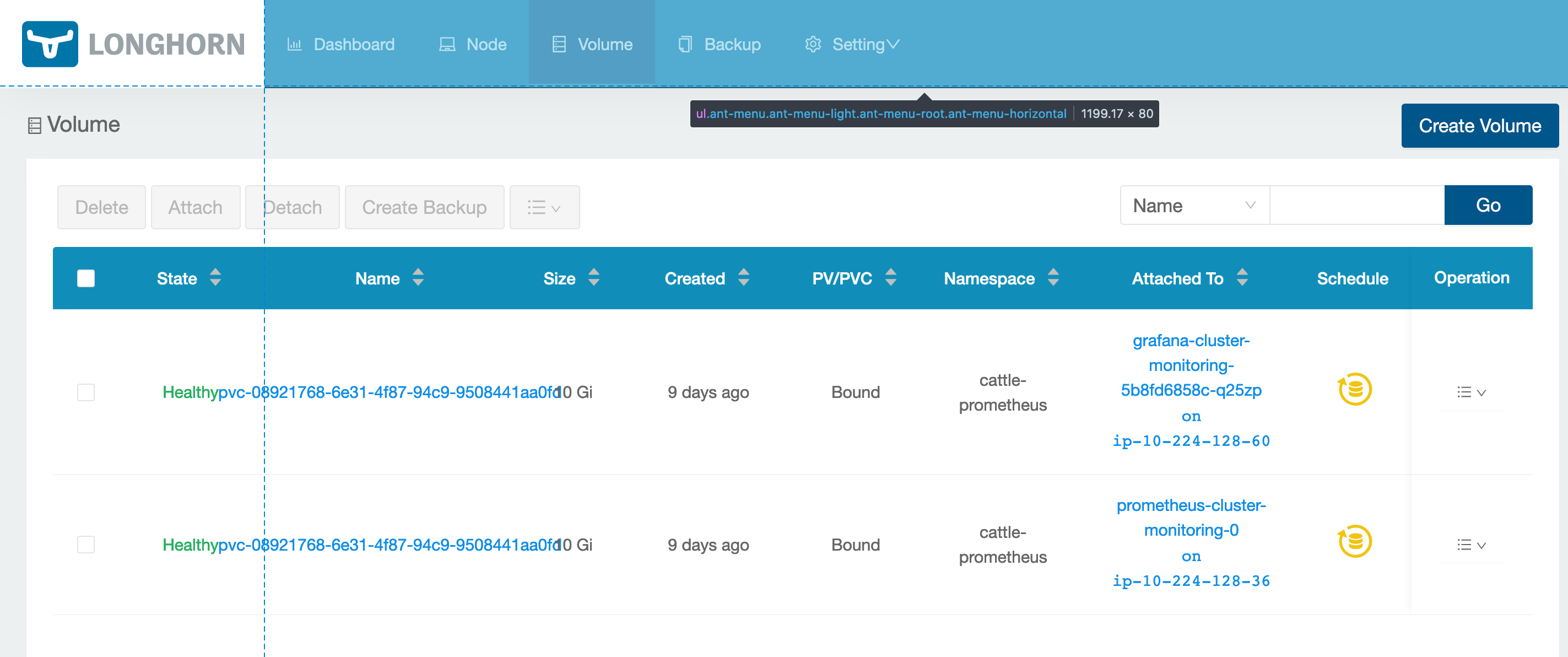Select the checkbox for the prometheus-attached volume row
1568x657 pixels.
pos(86,545)
